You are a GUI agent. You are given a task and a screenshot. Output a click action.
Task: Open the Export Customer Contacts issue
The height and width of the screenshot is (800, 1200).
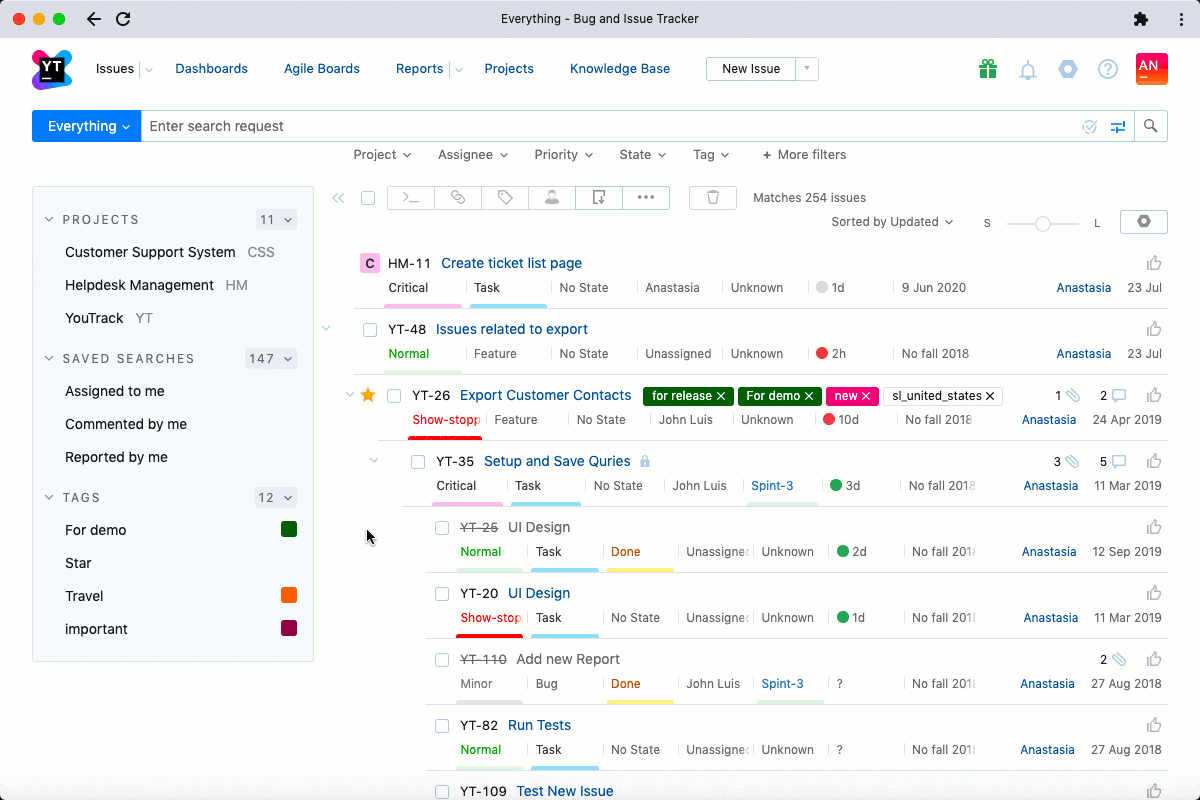[x=545, y=395]
